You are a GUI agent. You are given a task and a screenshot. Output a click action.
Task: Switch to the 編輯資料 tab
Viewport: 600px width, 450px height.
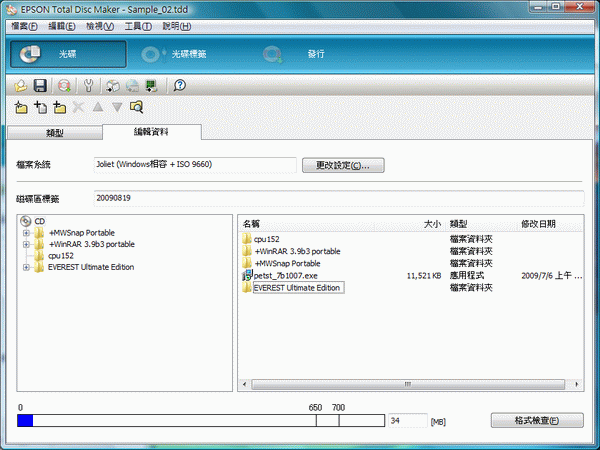coord(152,132)
